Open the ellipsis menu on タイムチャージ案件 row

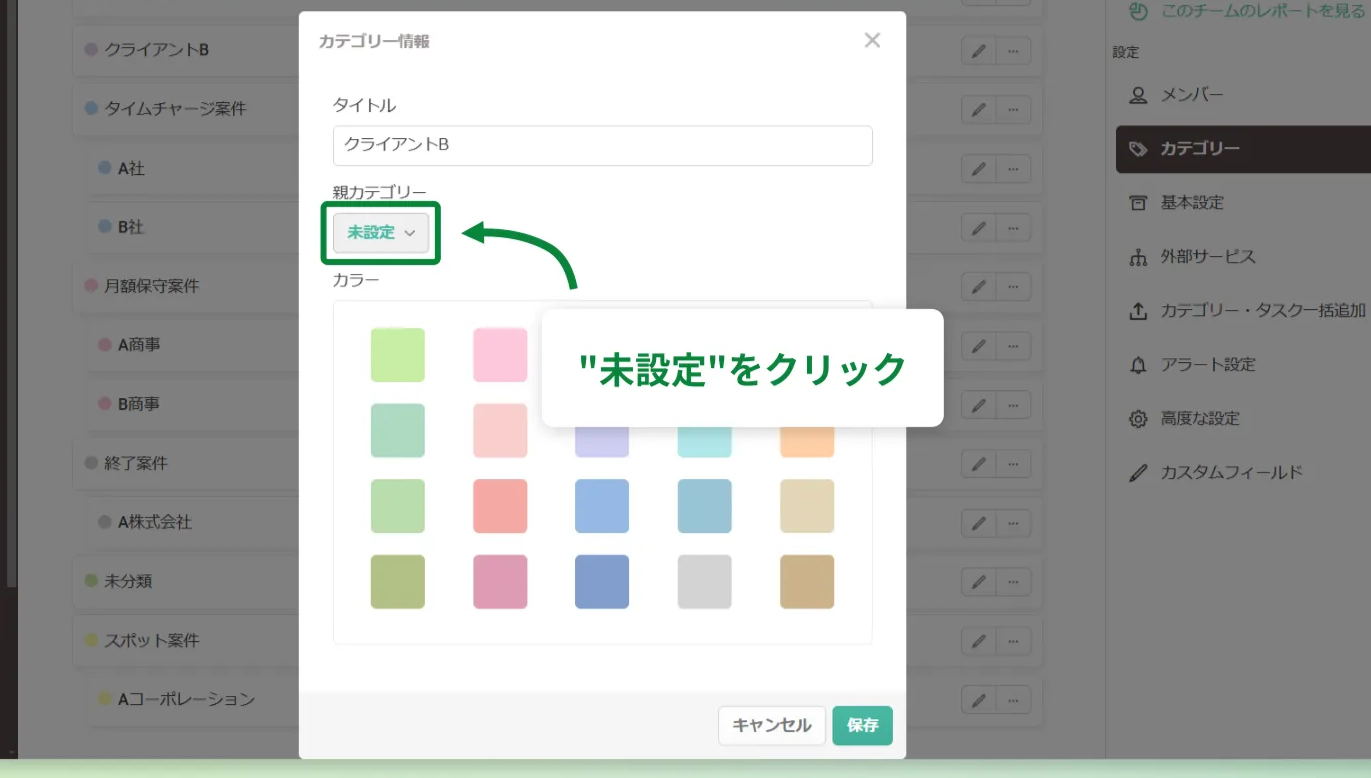1012,110
